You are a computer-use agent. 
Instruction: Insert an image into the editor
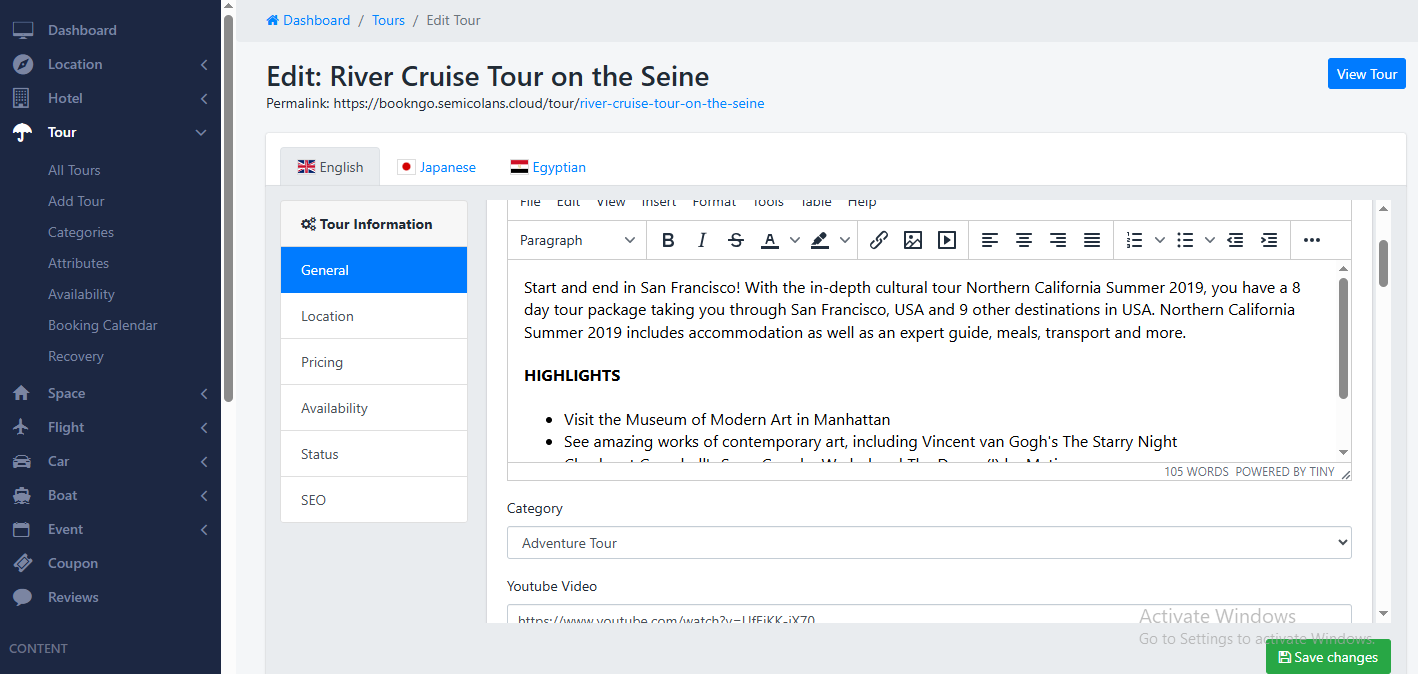coord(913,240)
